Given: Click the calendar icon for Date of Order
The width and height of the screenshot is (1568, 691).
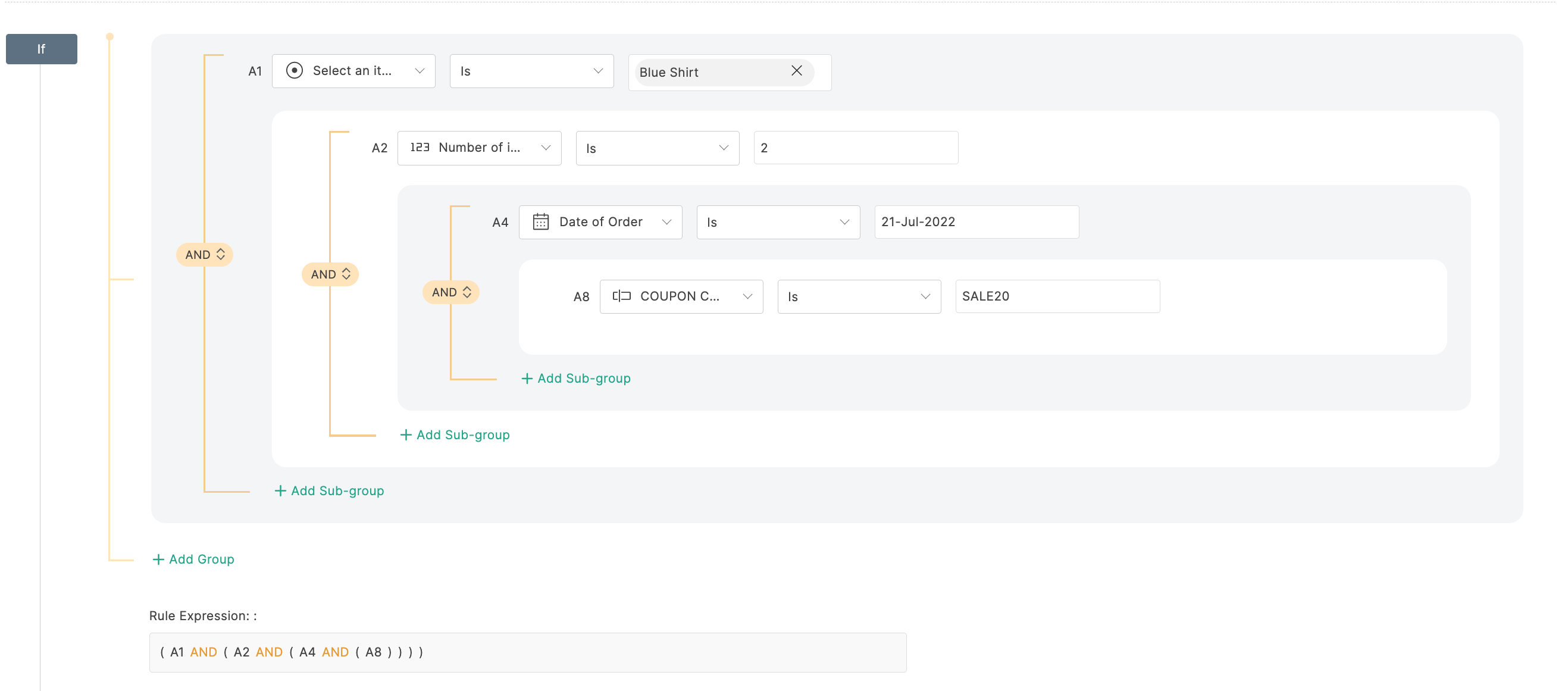Looking at the screenshot, I should click(540, 221).
